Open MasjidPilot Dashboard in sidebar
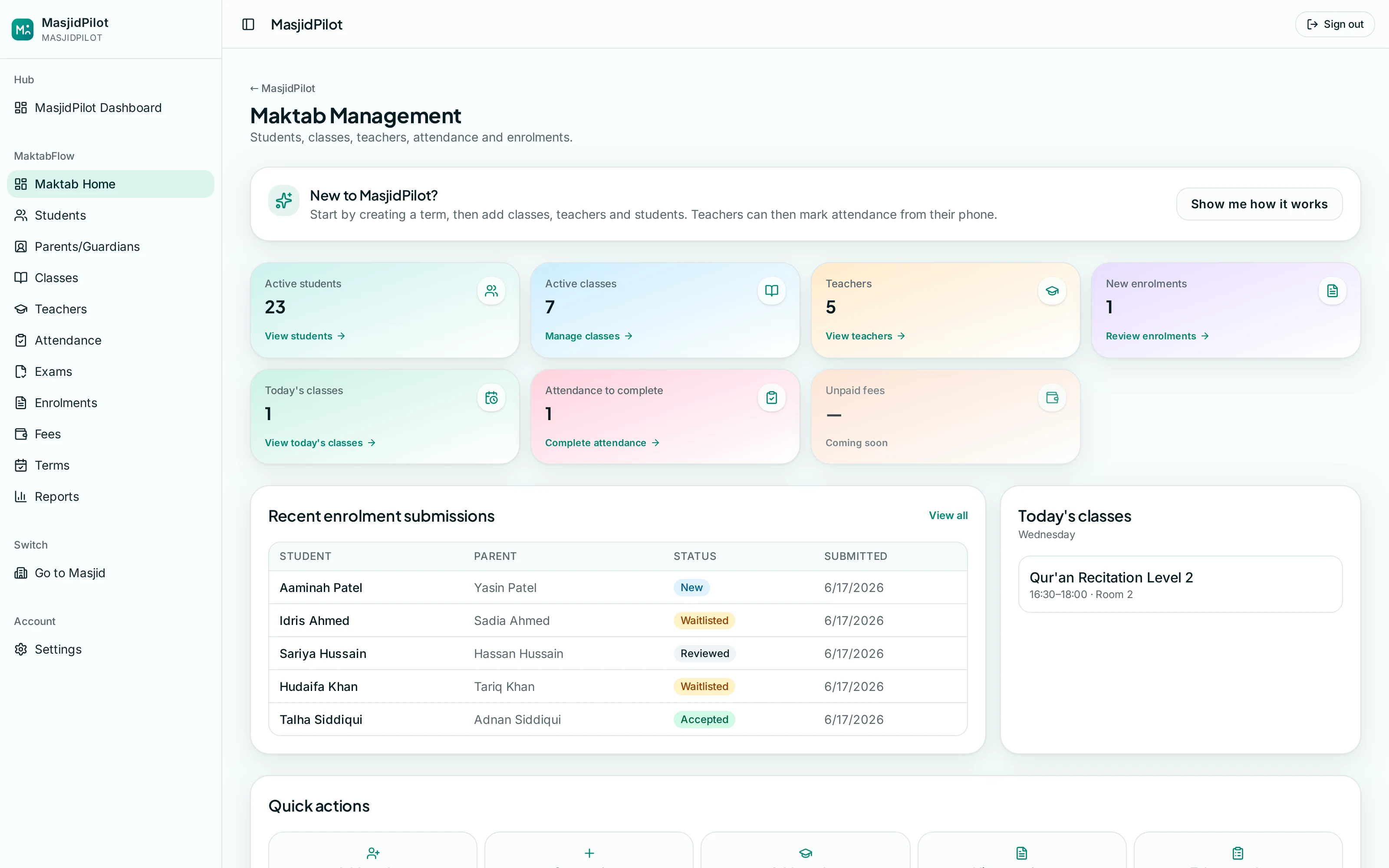The height and width of the screenshot is (868, 1389). point(110,108)
